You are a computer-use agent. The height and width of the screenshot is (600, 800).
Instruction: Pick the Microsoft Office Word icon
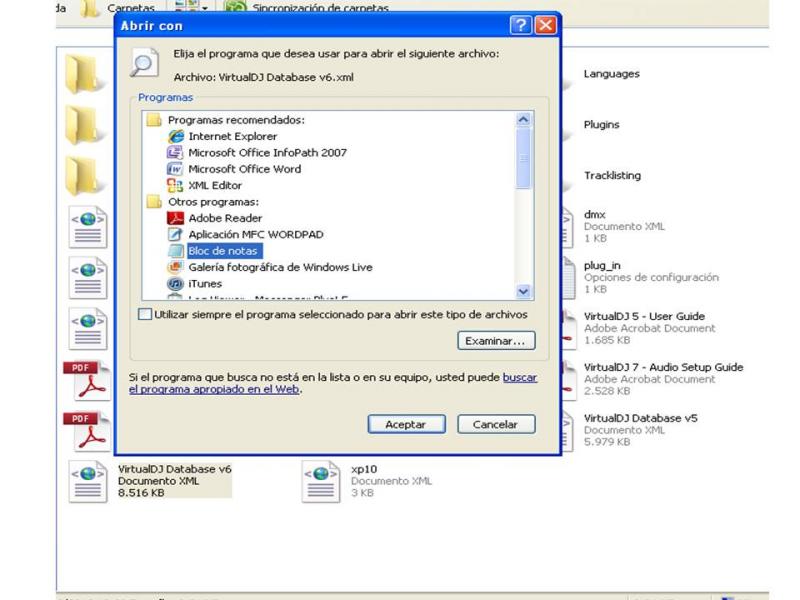tap(175, 169)
